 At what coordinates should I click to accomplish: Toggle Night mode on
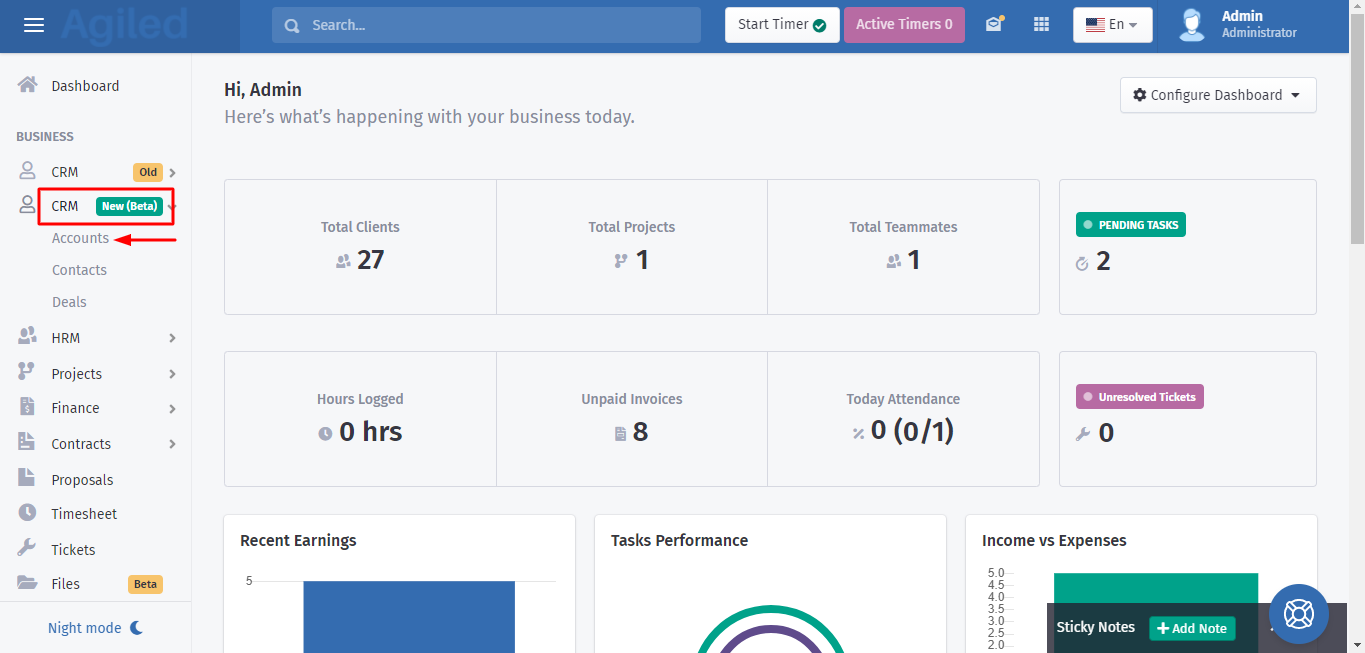click(95, 628)
